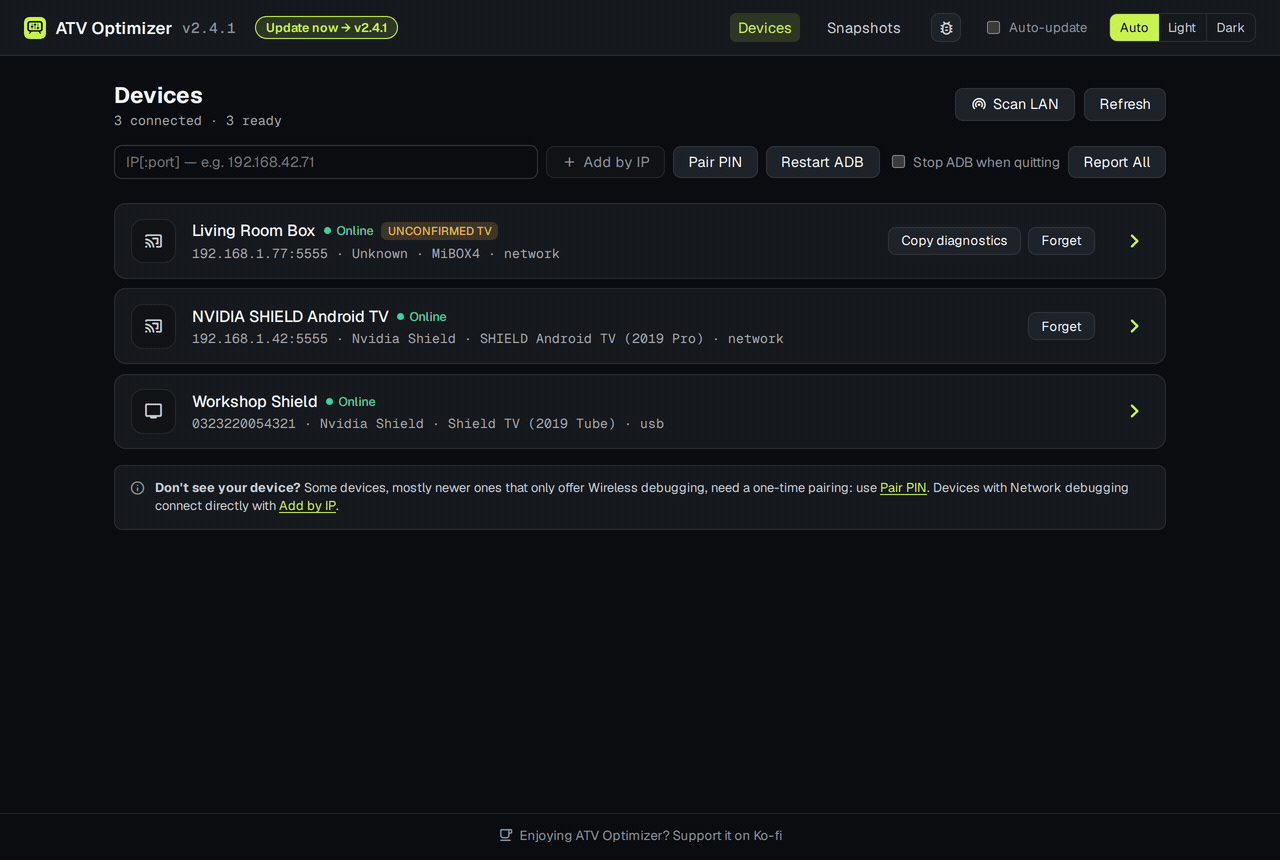Restart ADB server
1280x860 pixels.
tap(822, 162)
